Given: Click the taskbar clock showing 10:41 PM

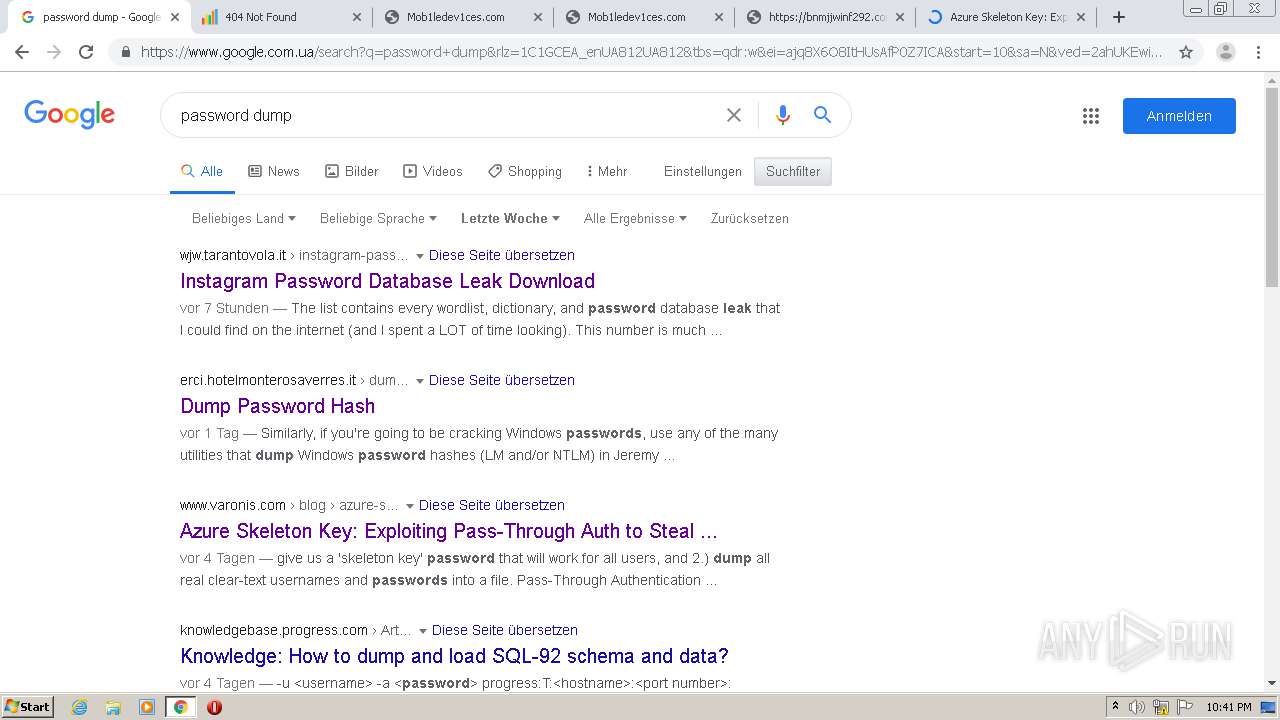Looking at the screenshot, I should [1228, 707].
